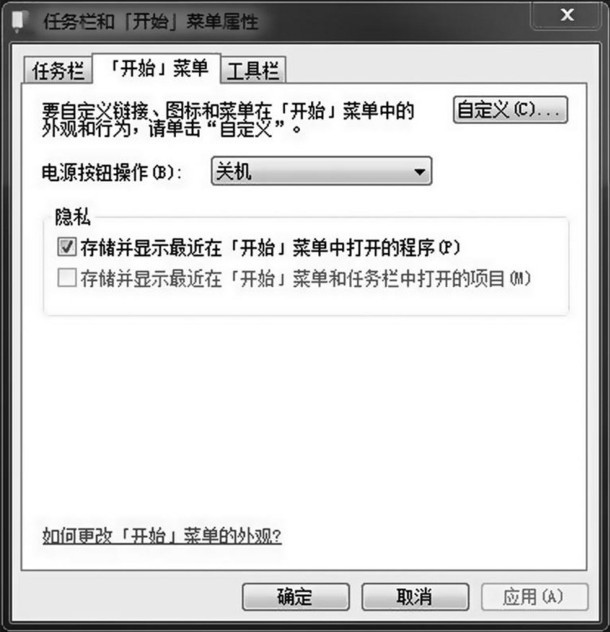Open the 如何更改「开始」菜单的外观 help link

point(162,536)
